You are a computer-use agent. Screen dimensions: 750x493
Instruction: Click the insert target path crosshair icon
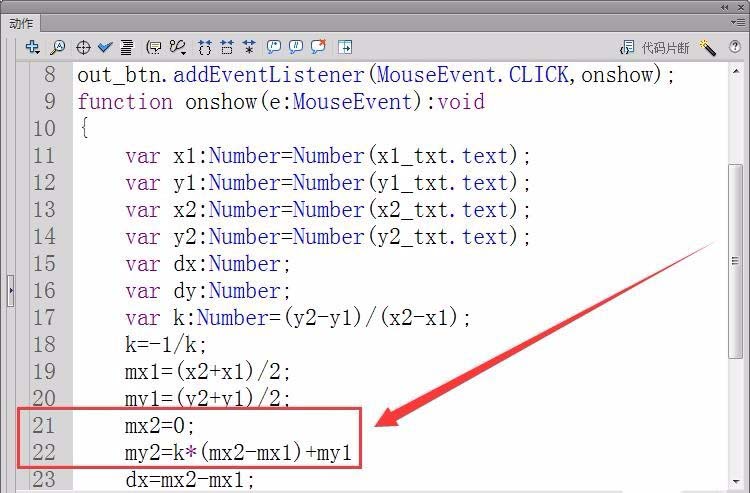[83, 47]
